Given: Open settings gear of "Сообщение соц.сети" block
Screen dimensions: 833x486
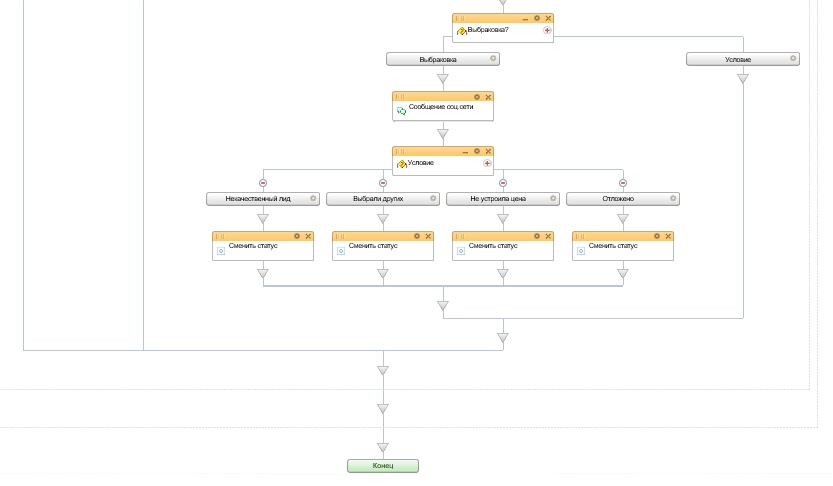Looking at the screenshot, I should pos(477,97).
